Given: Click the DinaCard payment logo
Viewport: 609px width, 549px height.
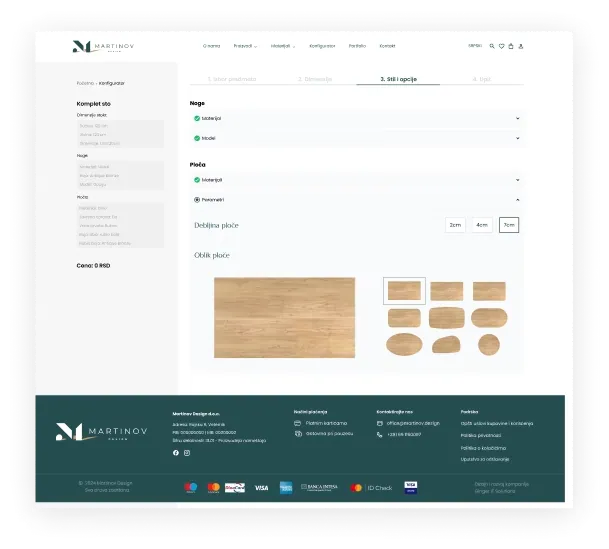Looking at the screenshot, I should pos(235,487).
